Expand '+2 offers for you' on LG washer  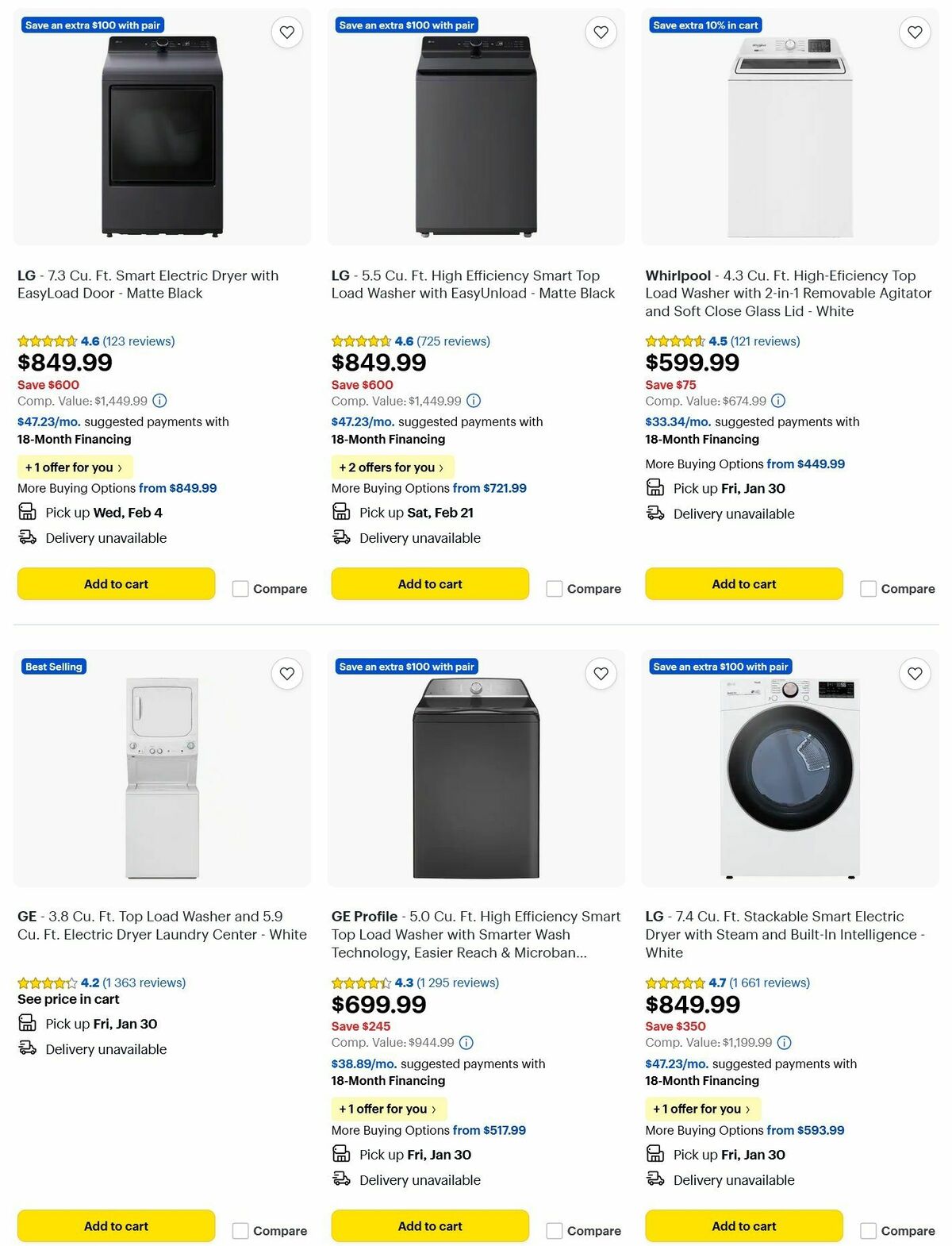click(392, 467)
